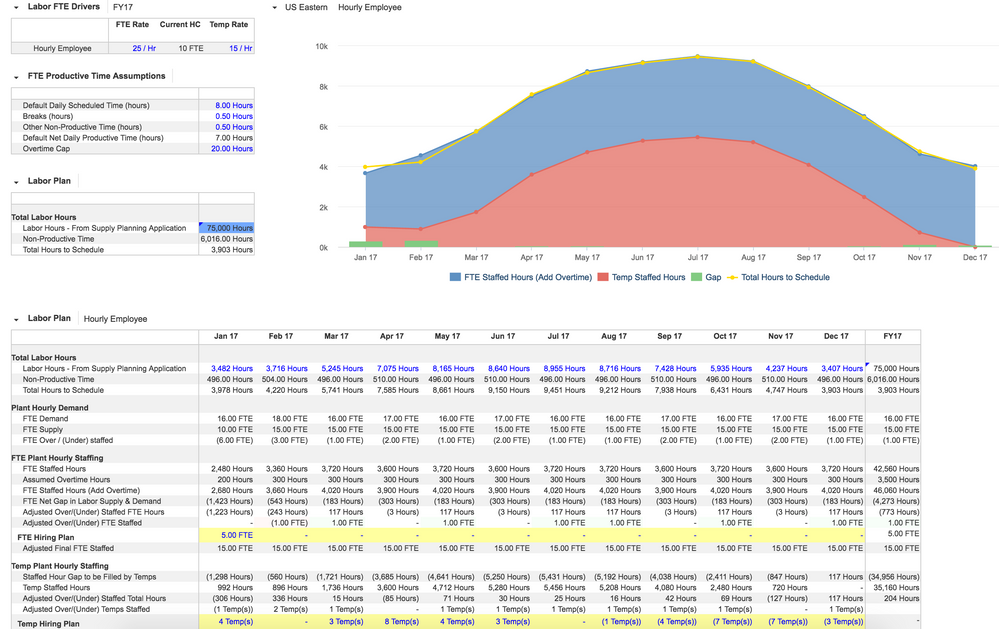The width and height of the screenshot is (999, 629).
Task: Collapse the Labor FTE Drivers section arrow
Action: pyautogui.click(x=16, y=7)
